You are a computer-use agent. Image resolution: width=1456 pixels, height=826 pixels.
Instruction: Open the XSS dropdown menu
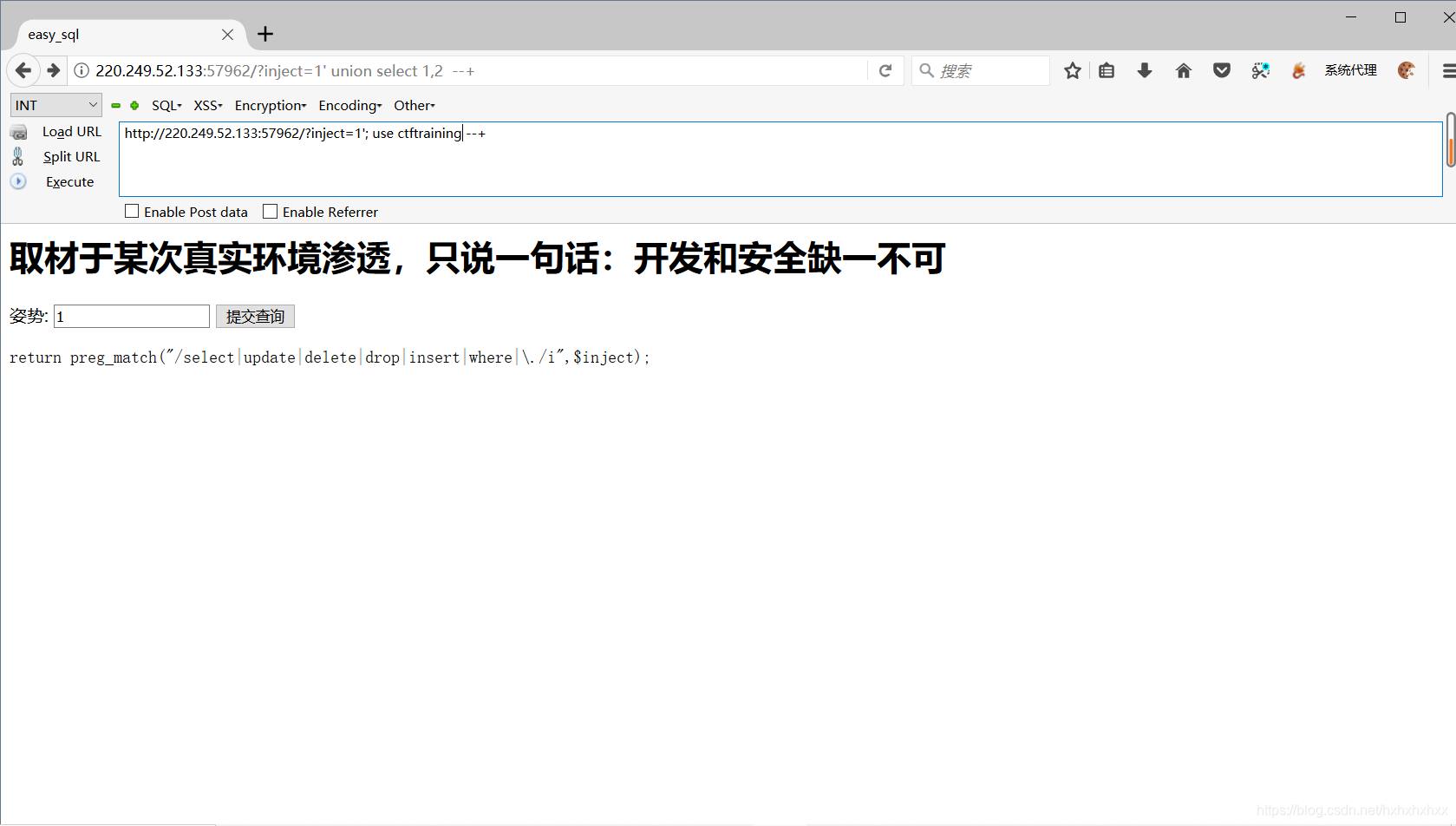[x=208, y=105]
